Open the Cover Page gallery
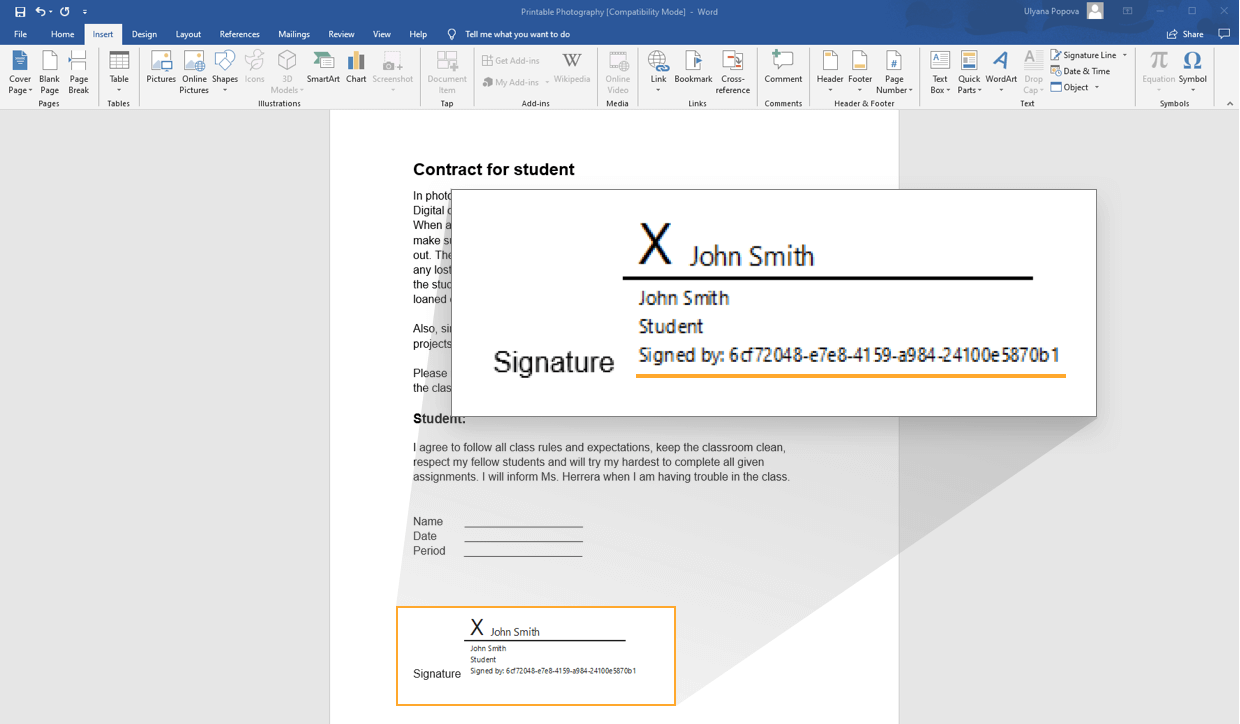1240x724 pixels. point(20,72)
